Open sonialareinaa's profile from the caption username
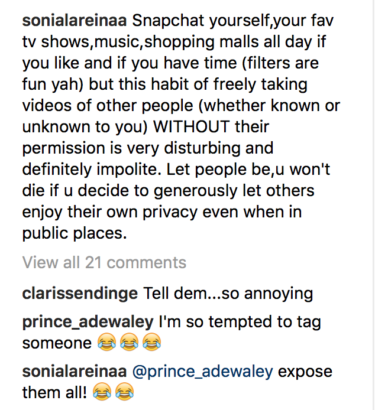 tap(74, 21)
